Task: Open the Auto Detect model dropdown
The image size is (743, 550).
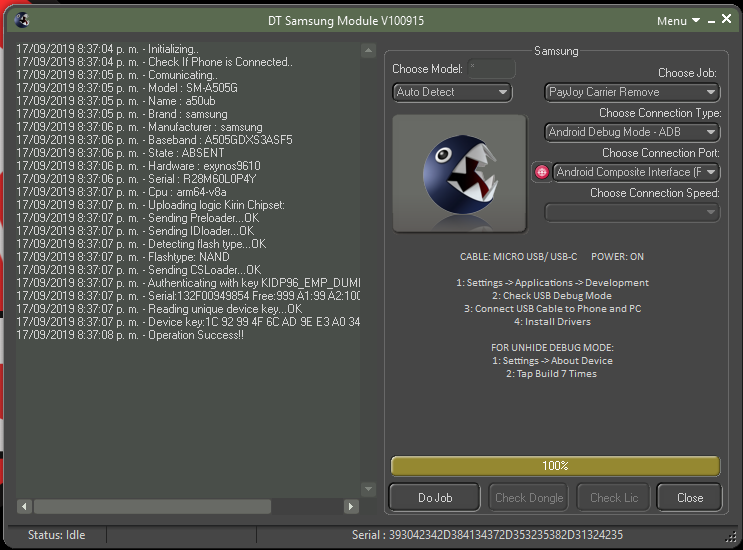Action: click(452, 92)
